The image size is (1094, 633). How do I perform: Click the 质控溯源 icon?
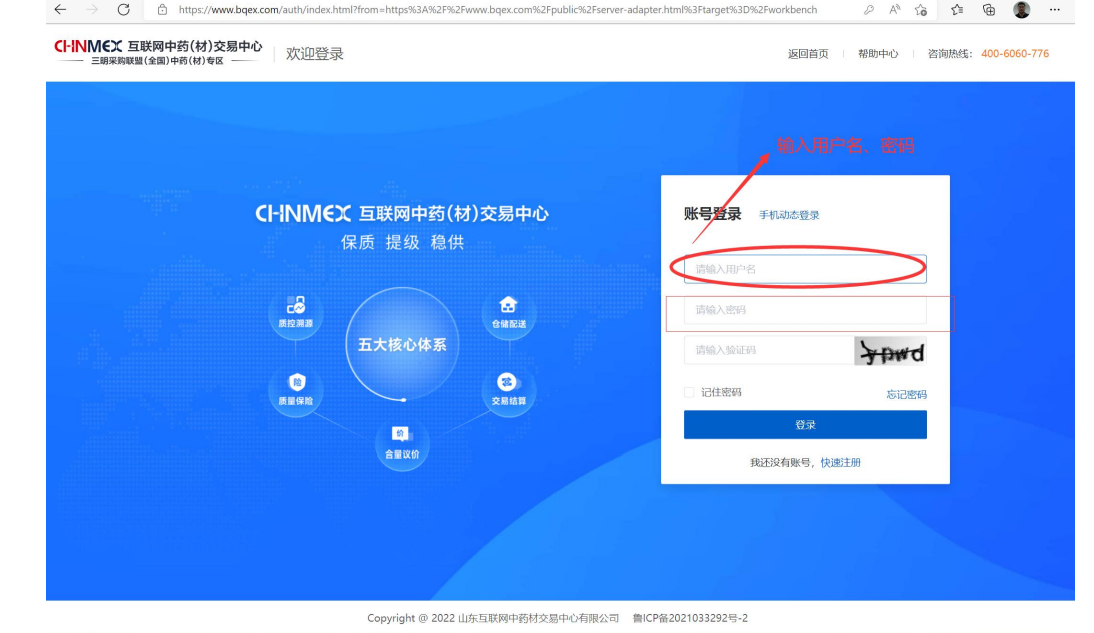(296, 312)
